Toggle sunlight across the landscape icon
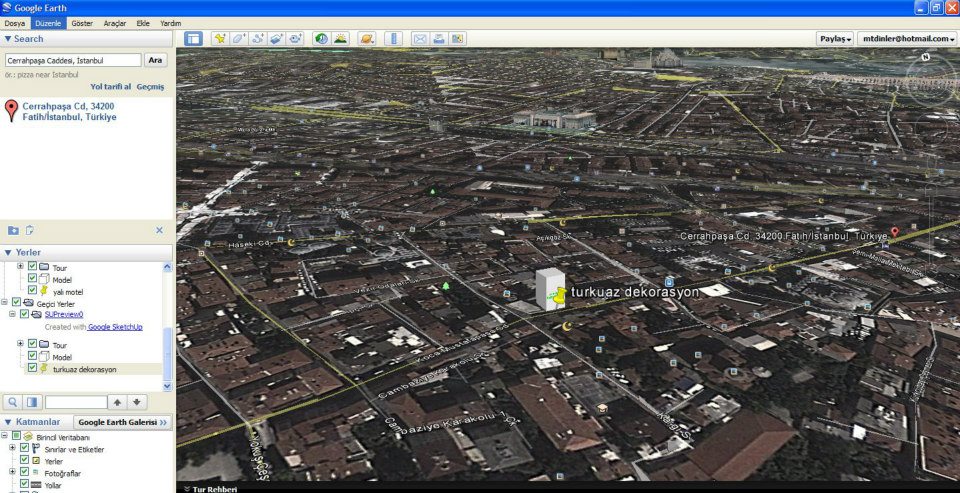 tap(340, 39)
